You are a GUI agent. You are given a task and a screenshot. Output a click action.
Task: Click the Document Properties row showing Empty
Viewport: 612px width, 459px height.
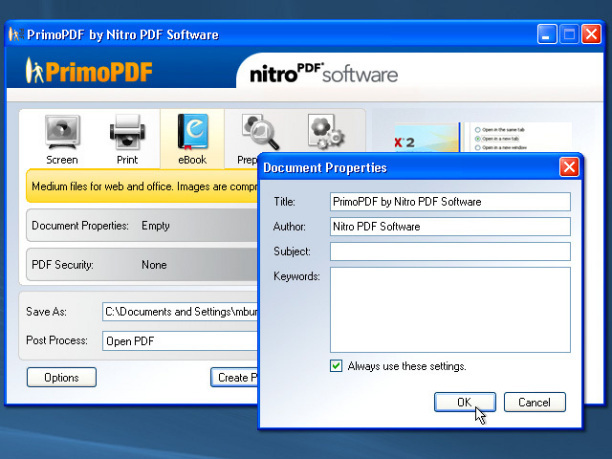coord(142,226)
